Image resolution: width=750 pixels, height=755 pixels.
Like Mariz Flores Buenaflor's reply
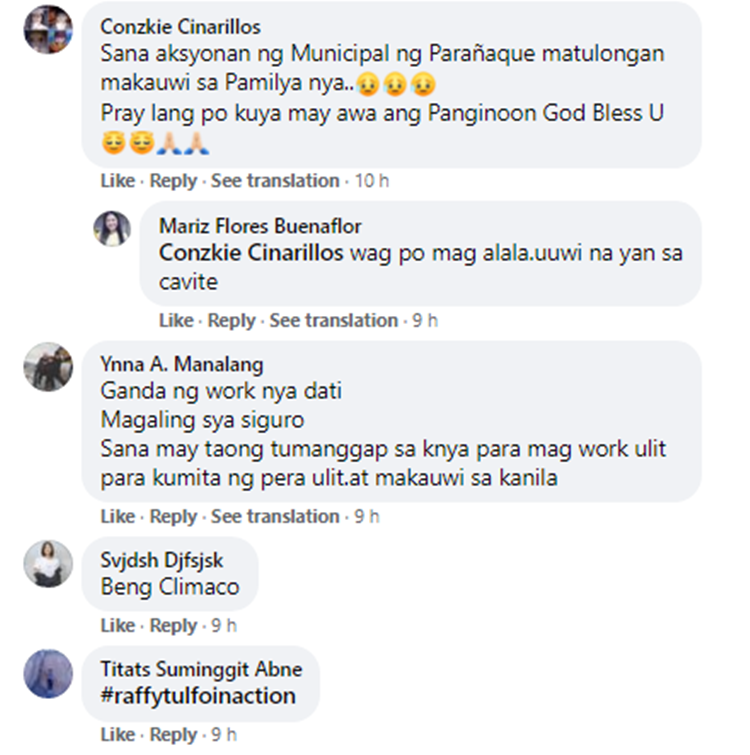pos(176,321)
